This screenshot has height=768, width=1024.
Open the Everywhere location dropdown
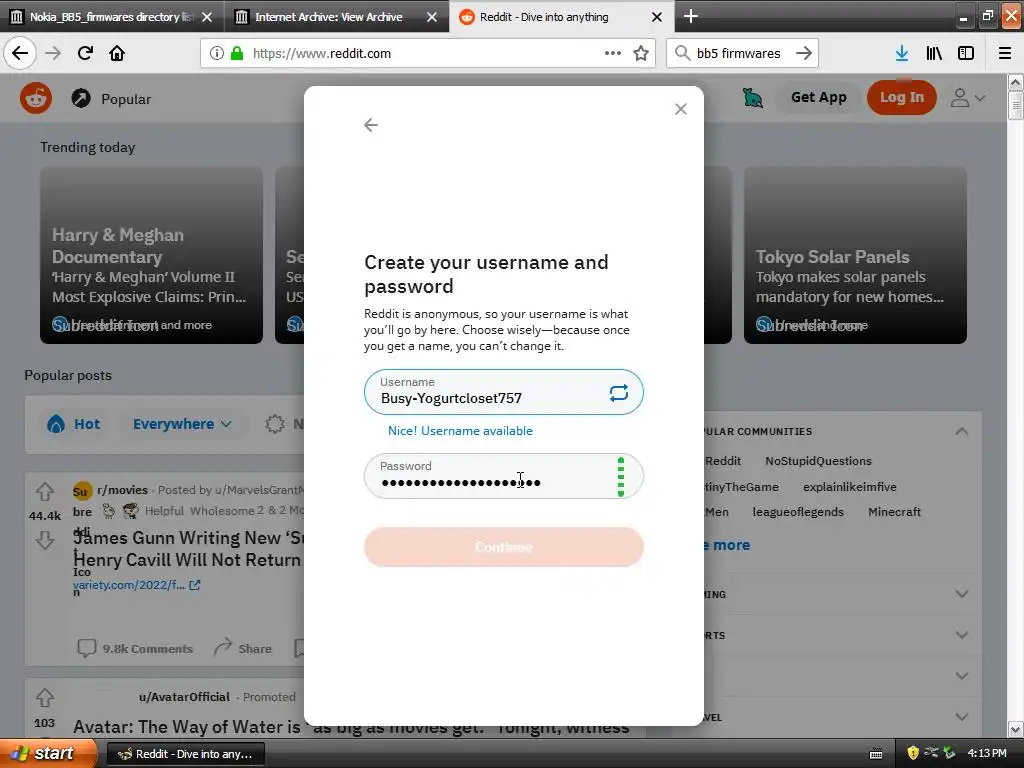[182, 424]
